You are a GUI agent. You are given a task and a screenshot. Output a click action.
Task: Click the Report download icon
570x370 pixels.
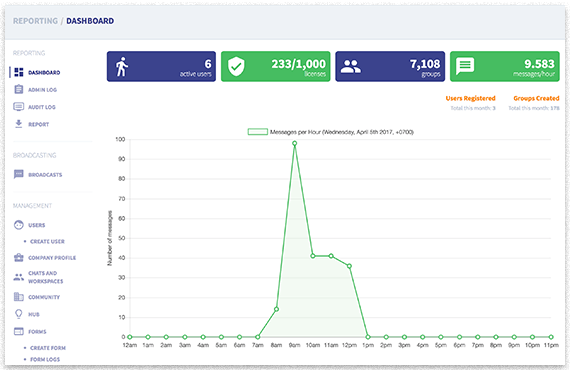pyautogui.click(x=19, y=124)
